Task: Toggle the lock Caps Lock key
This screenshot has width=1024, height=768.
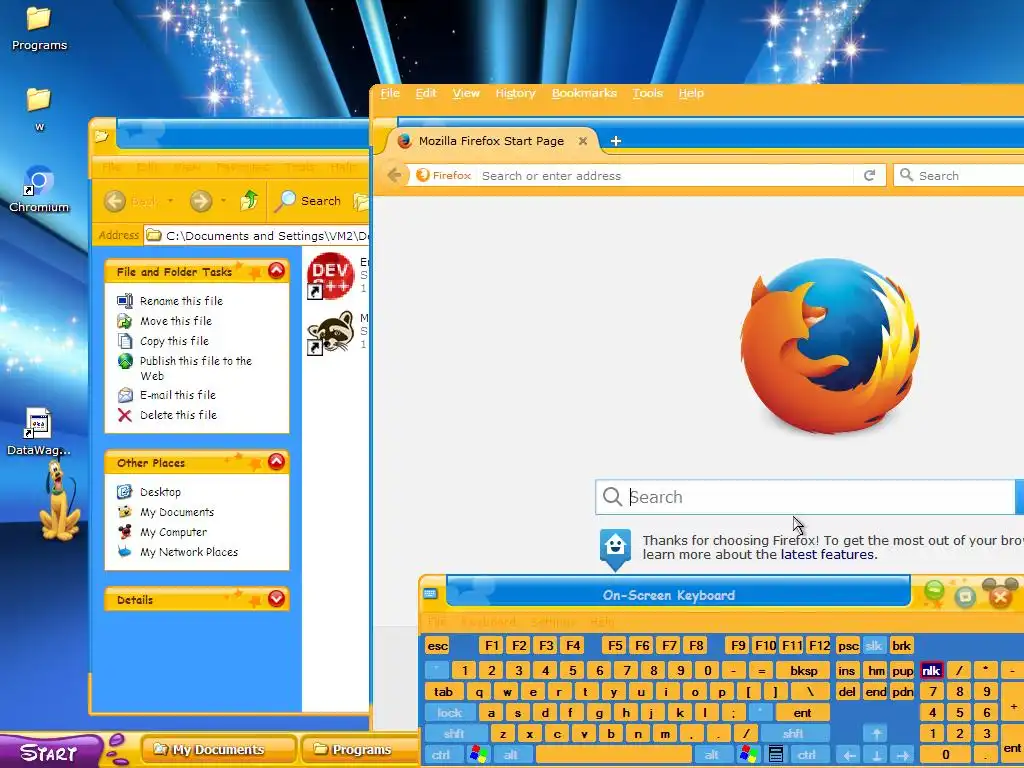Action: point(449,713)
